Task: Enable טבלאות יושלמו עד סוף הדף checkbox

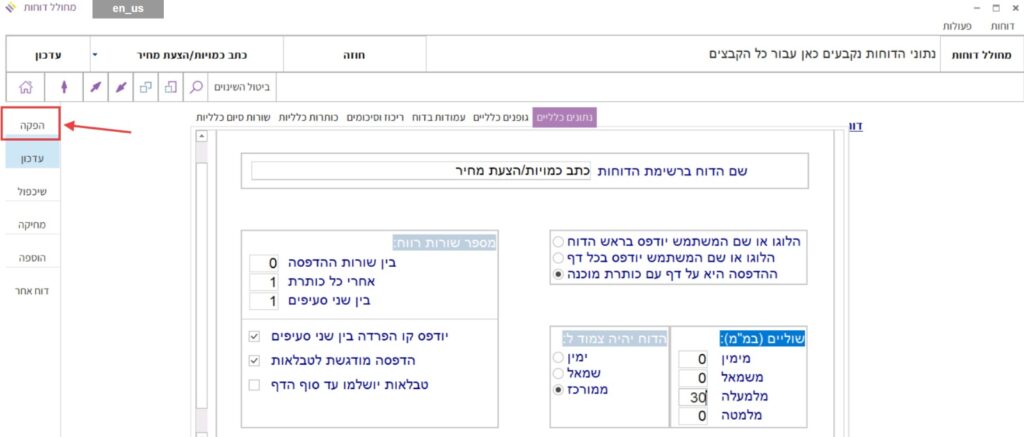Action: (x=254, y=384)
